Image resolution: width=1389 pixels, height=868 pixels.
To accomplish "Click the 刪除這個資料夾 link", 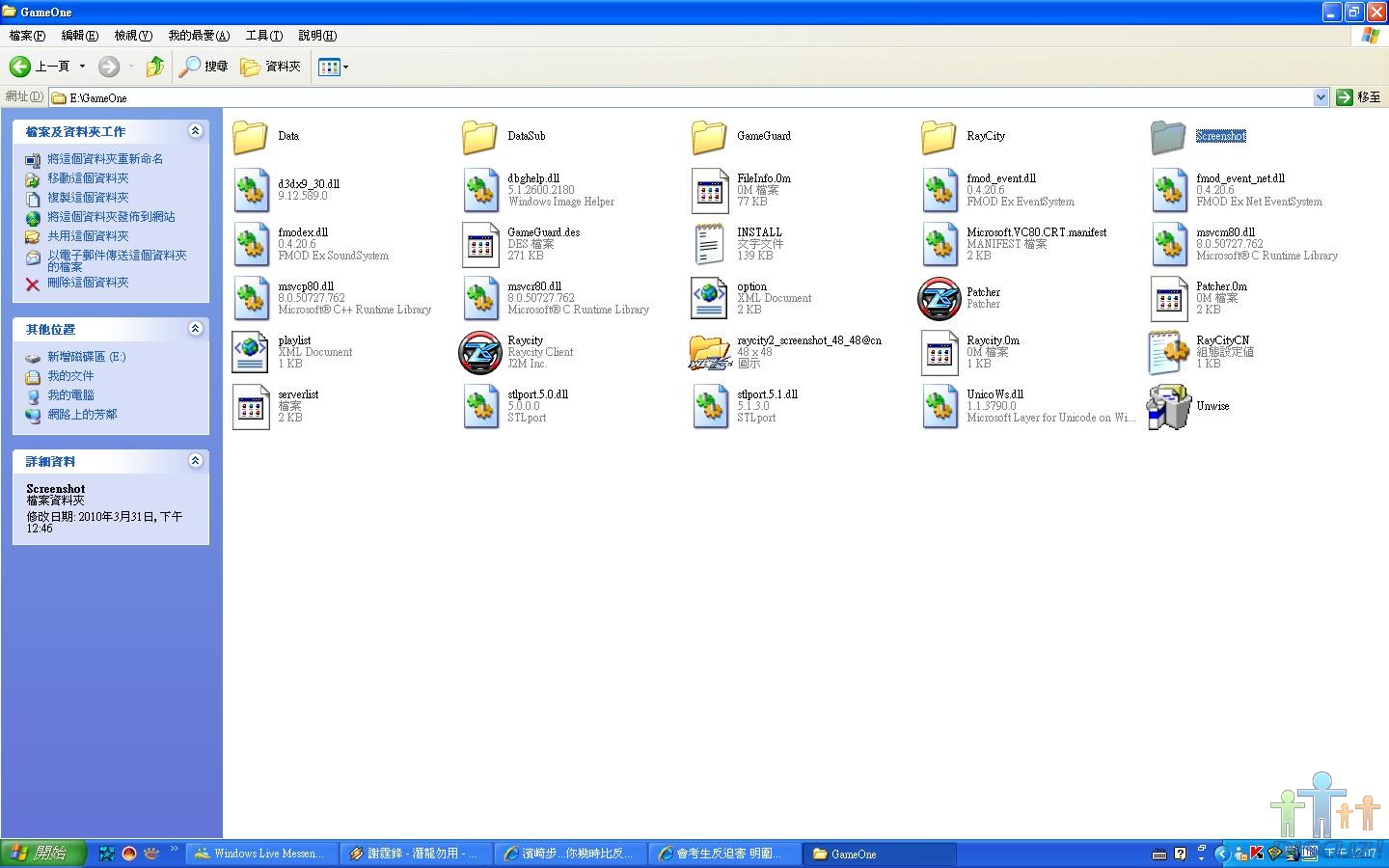I will coord(88,283).
